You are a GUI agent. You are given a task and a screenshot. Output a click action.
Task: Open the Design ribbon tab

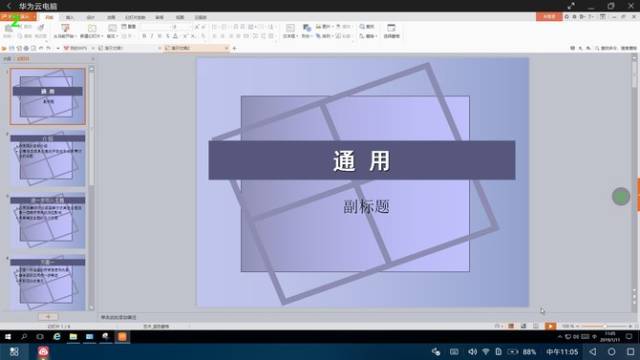(x=90, y=17)
